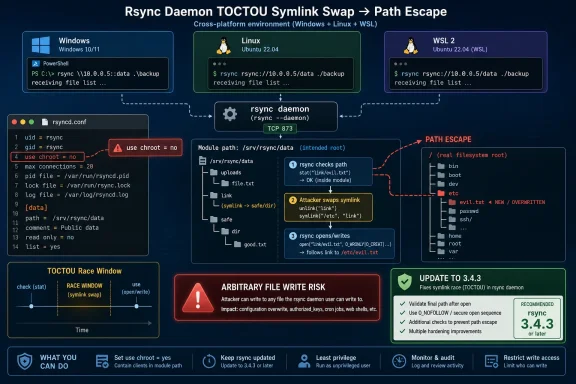Click the green shield checkmark icon
Viewport: 576px width, 384px height.
click(404, 282)
